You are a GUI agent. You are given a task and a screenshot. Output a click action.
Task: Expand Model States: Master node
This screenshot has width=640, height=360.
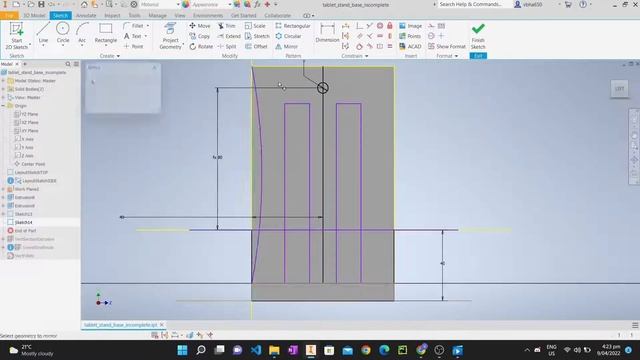[3, 81]
